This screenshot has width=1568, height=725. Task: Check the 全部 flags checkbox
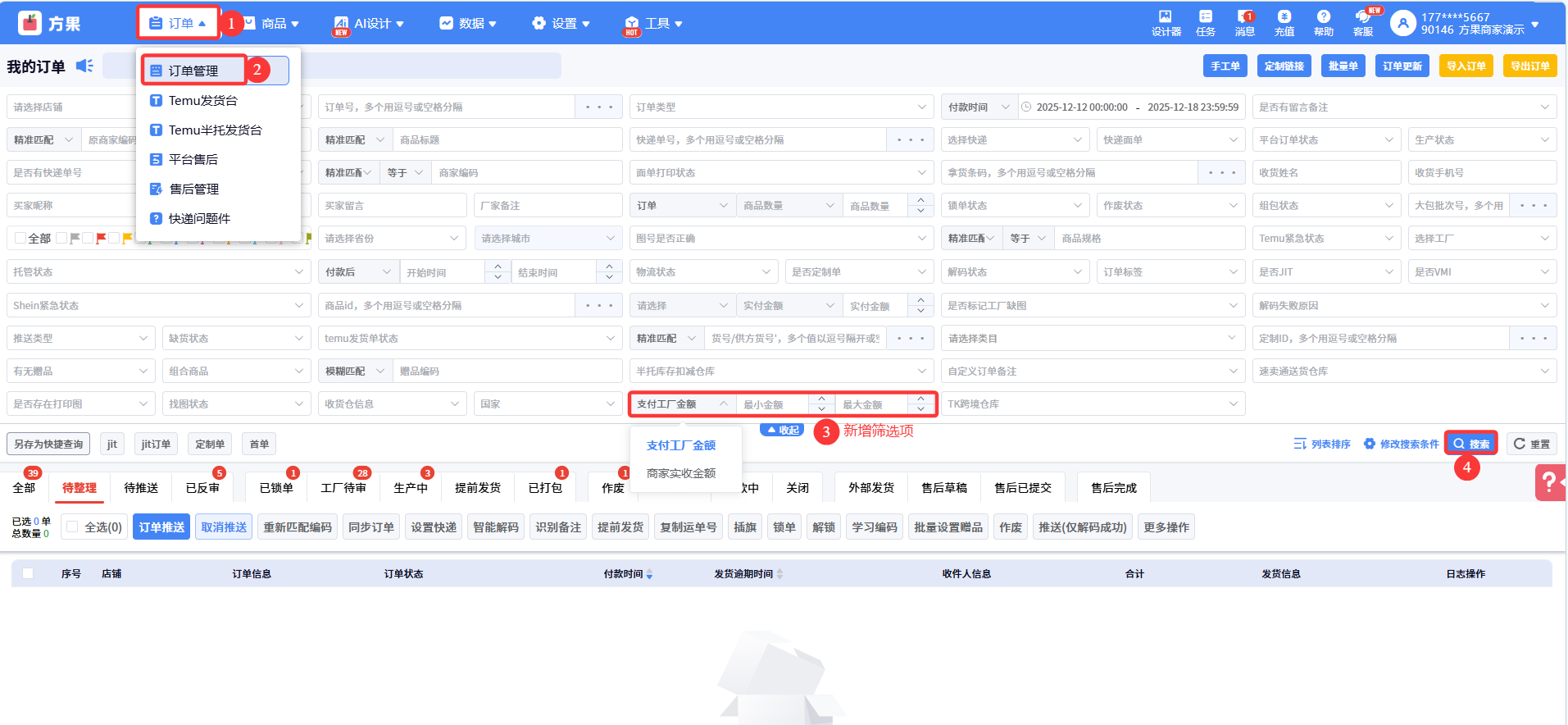(20, 238)
